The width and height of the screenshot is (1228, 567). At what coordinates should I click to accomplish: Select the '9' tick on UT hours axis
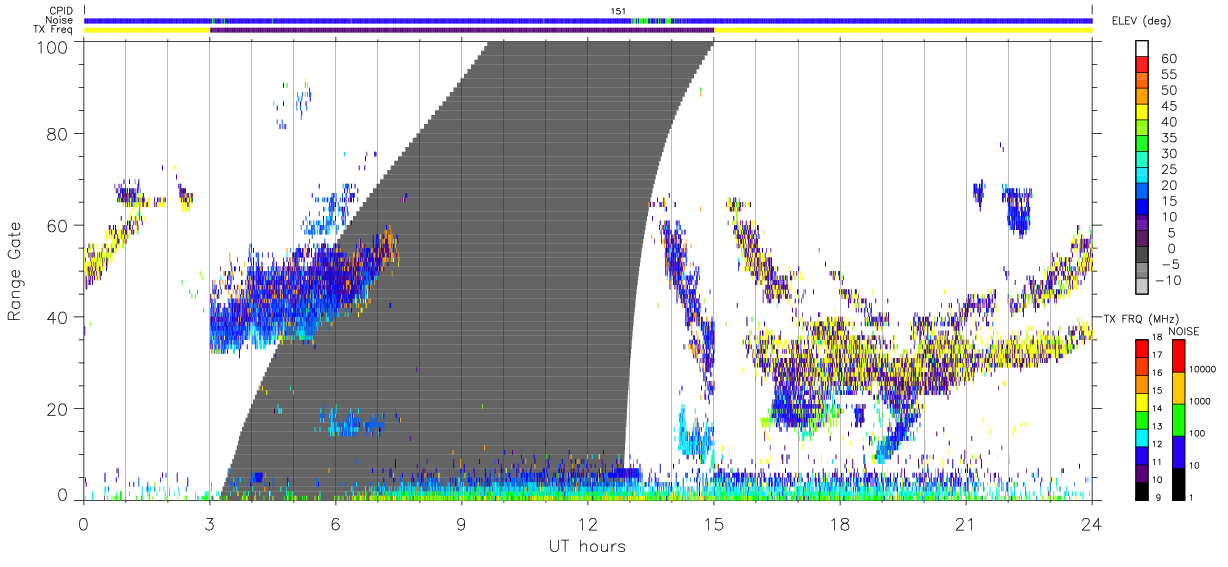462,524
